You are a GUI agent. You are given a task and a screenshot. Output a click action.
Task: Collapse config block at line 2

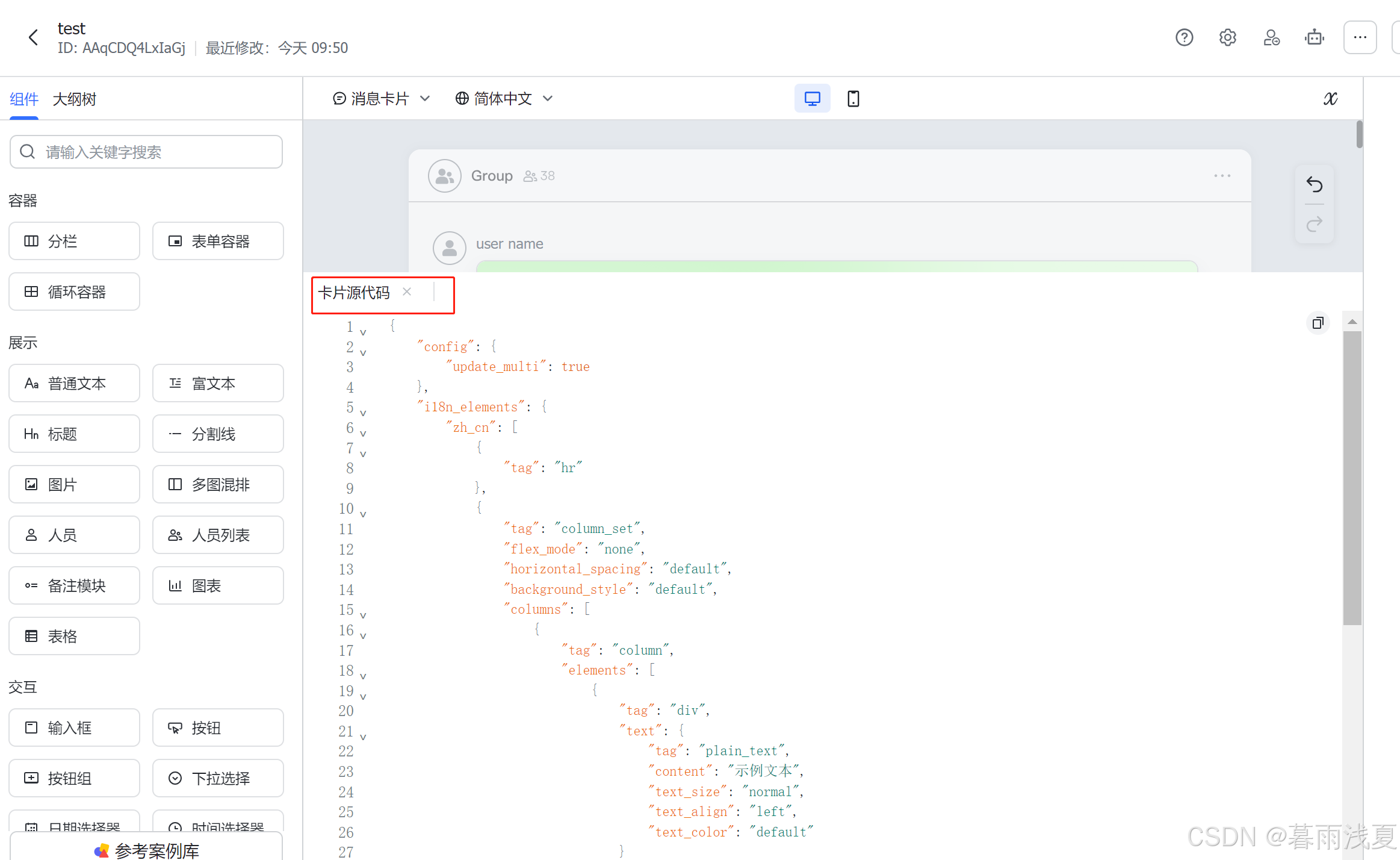[x=363, y=352]
